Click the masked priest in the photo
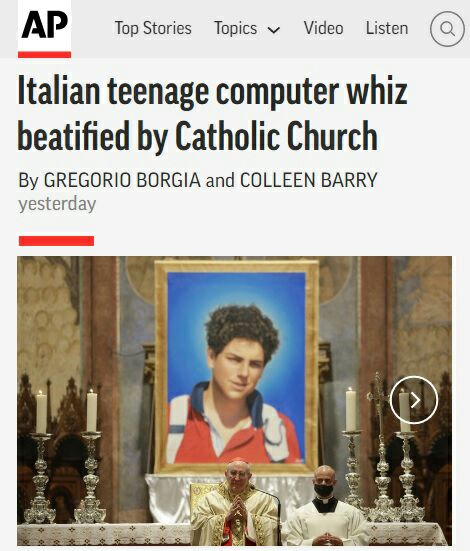 coord(325,506)
